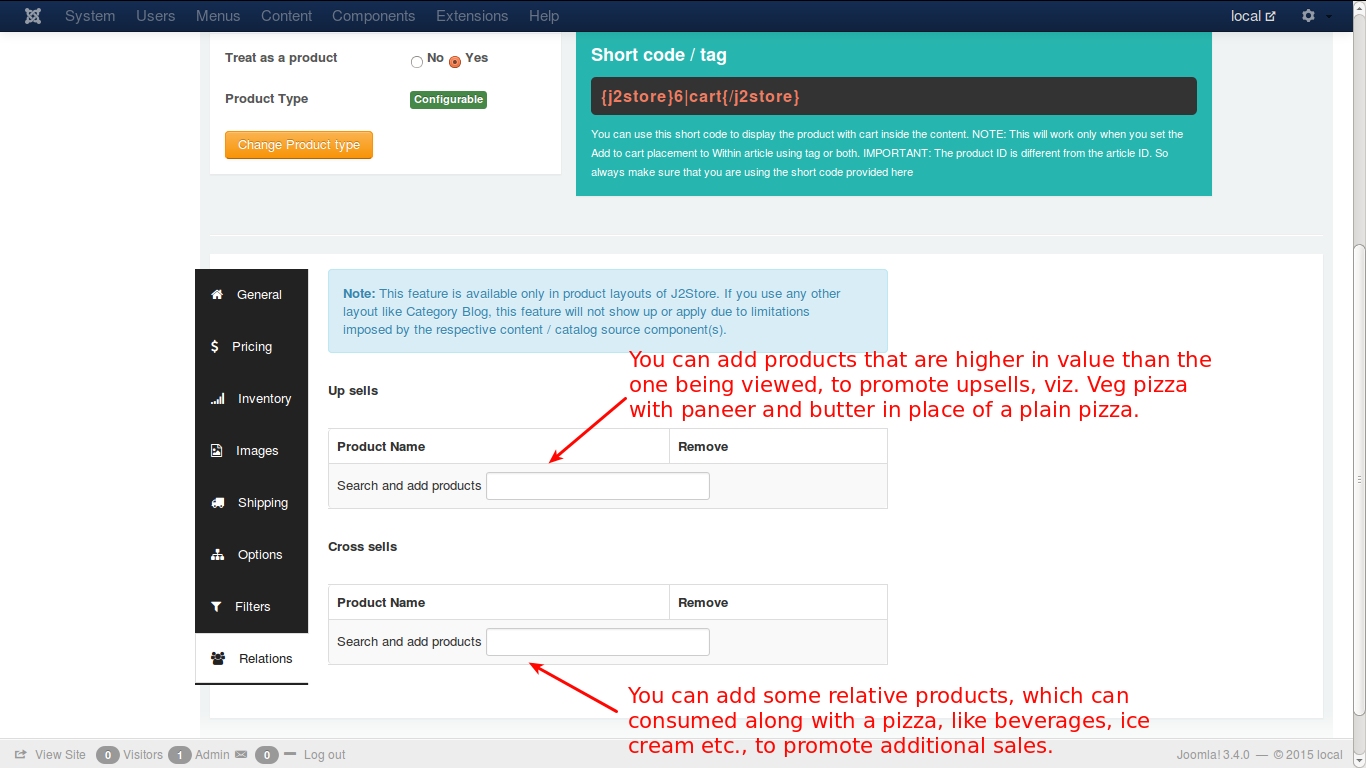The width and height of the screenshot is (1366, 768).
Task: Click the signal bars icon beside Inventory
Action: click(x=217, y=399)
